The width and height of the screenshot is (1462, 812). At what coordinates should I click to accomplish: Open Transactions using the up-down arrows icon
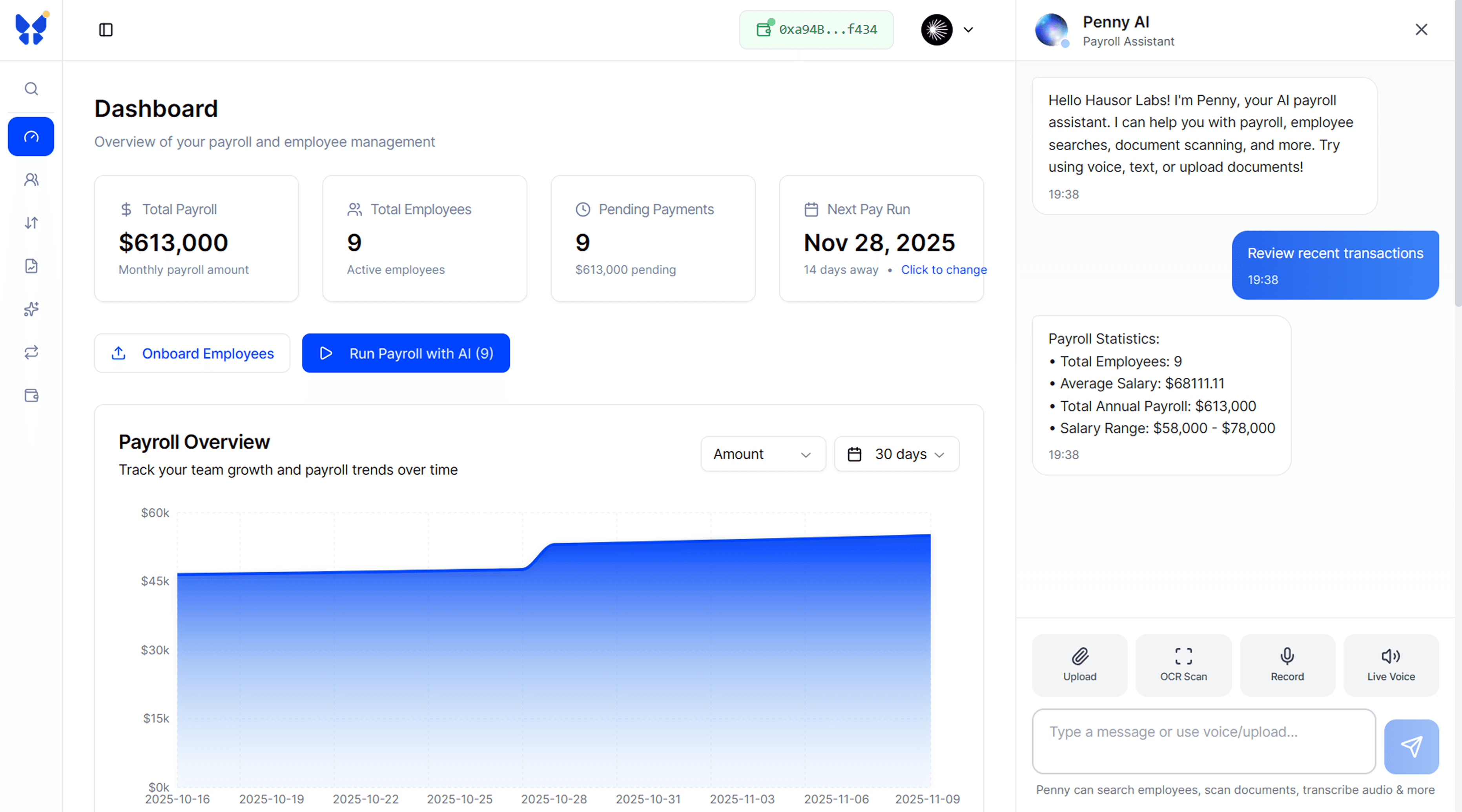coord(31,222)
